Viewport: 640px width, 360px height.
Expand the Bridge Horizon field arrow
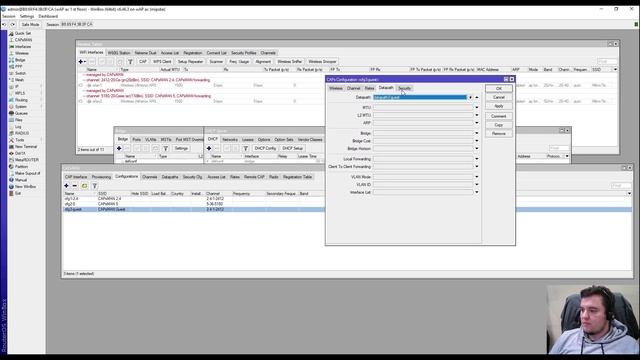click(477, 149)
